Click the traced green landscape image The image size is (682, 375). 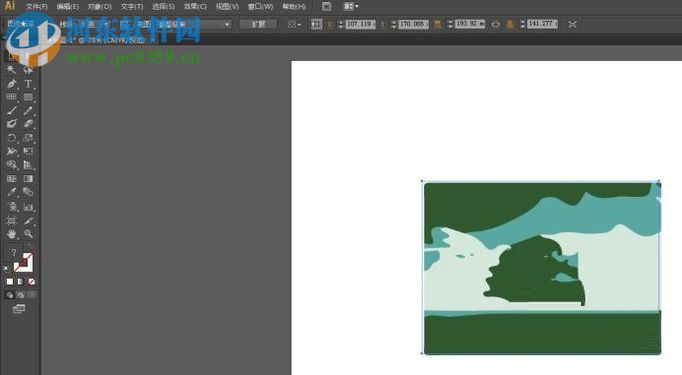click(x=542, y=268)
